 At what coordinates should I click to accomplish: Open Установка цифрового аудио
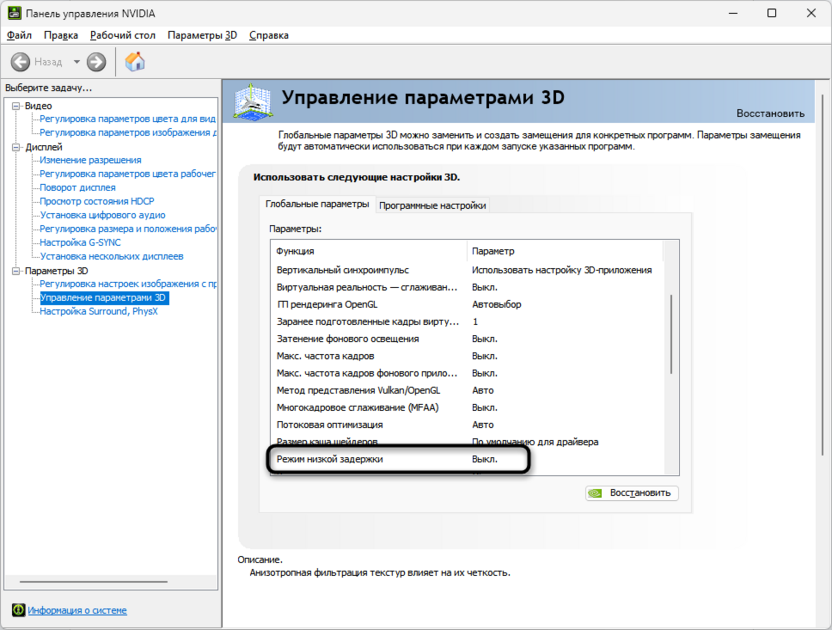102,215
